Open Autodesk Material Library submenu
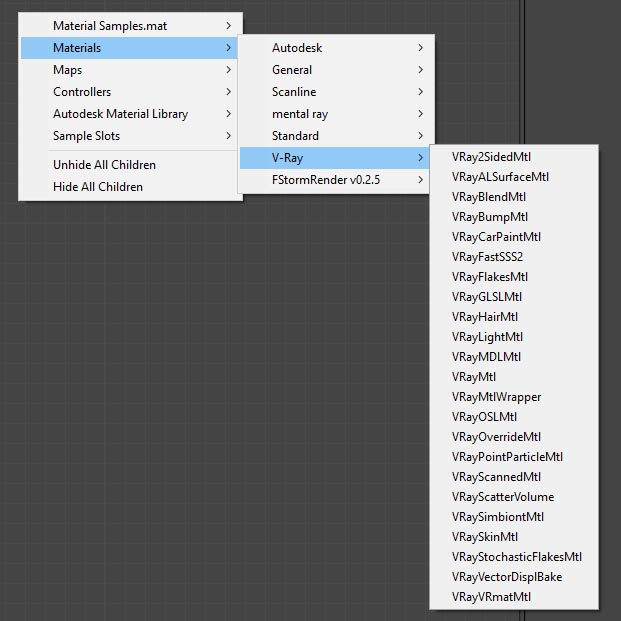 pos(129,114)
